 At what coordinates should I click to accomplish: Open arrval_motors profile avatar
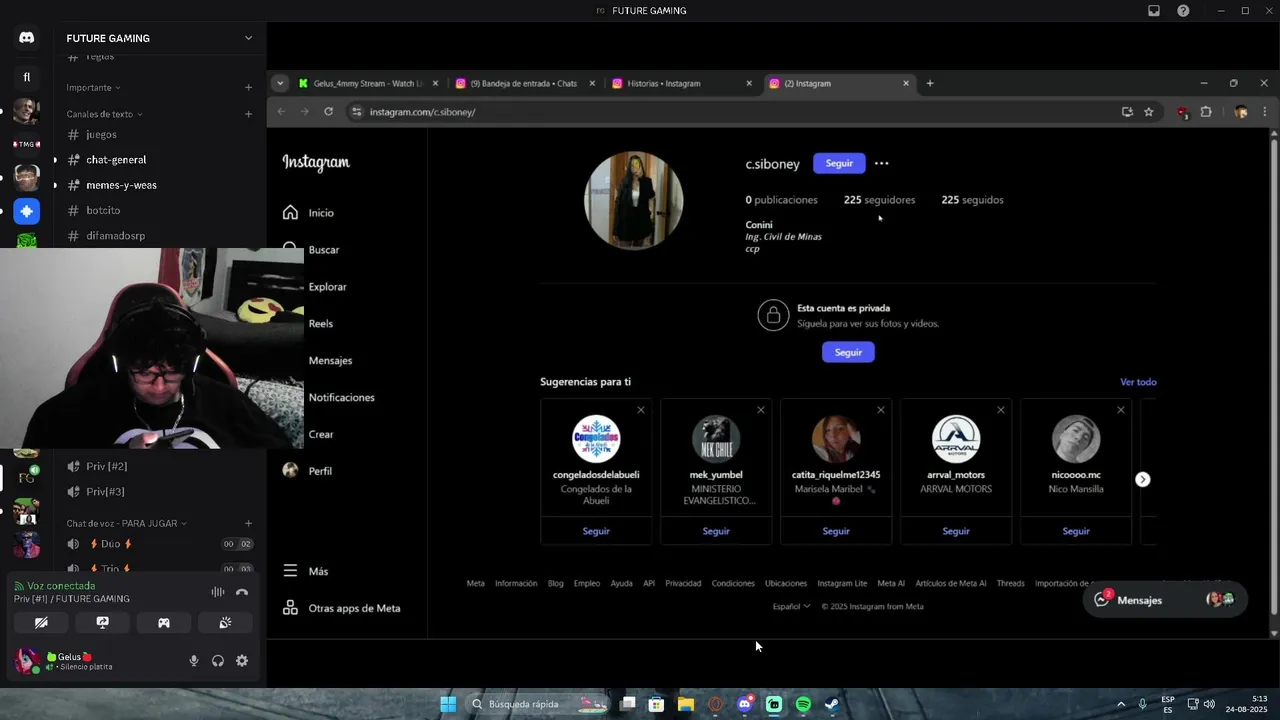[956, 439]
